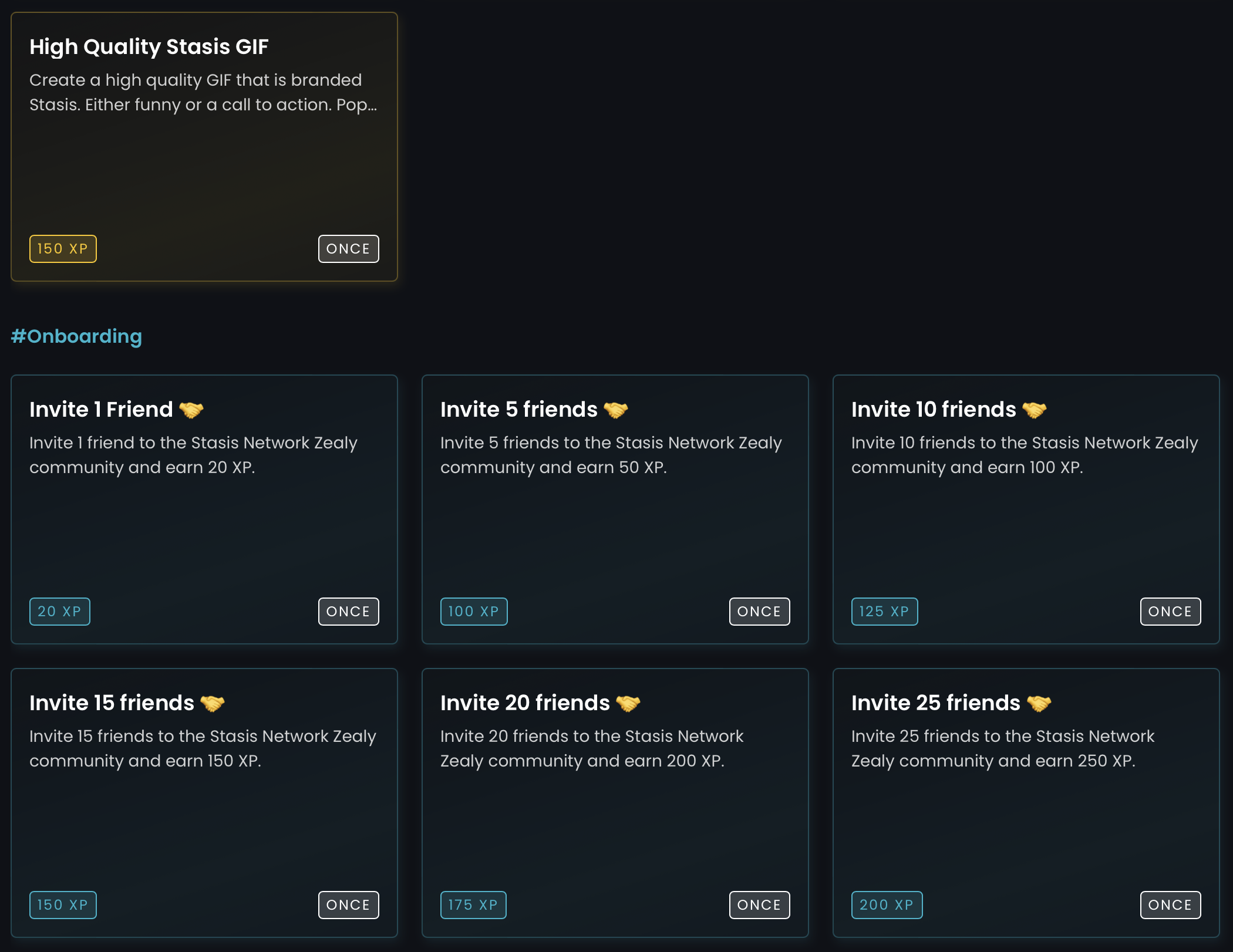This screenshot has width=1233, height=952.
Task: Click handshake emoji next to Invite 5 friends
Action: point(616,409)
